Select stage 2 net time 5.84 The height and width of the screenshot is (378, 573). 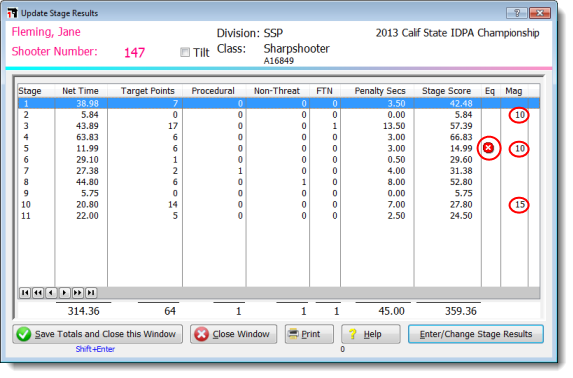[x=90, y=115]
